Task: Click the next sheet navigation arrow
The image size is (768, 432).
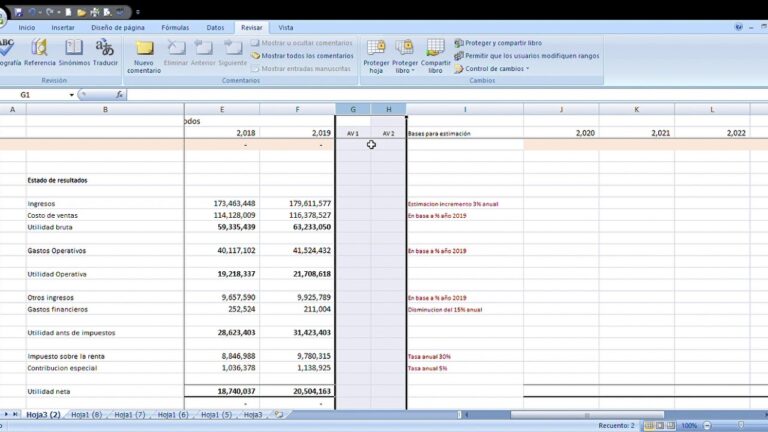Action: click(x=6, y=414)
